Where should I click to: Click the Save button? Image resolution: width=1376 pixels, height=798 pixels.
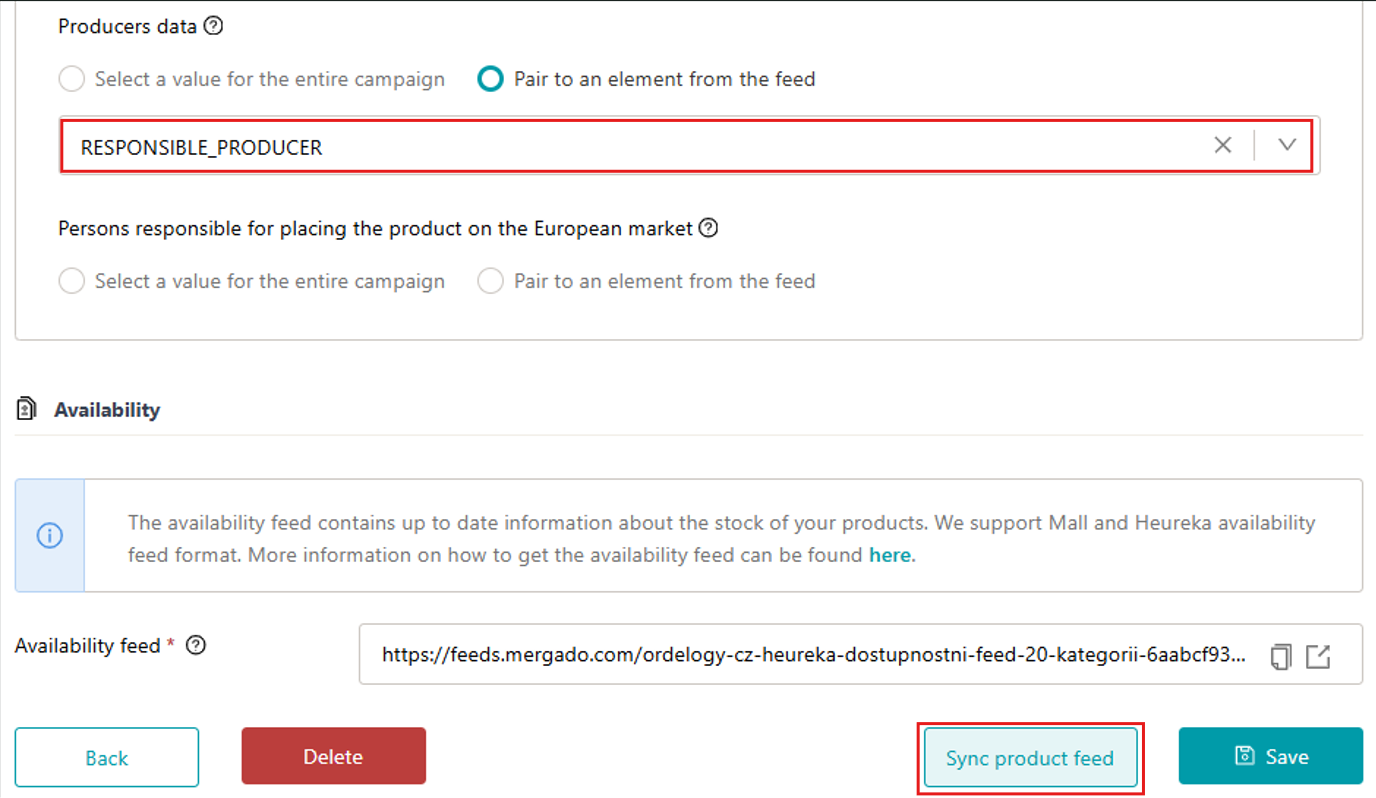1270,756
